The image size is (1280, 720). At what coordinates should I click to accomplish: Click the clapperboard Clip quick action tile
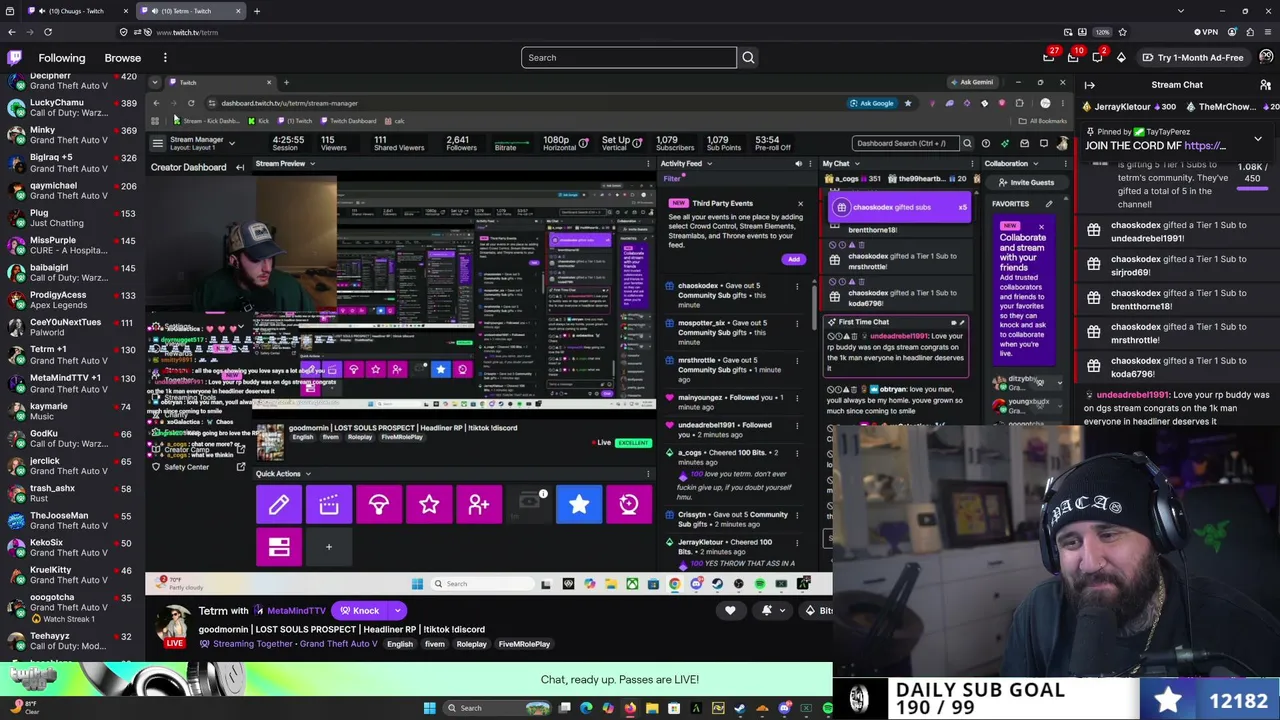pos(329,505)
